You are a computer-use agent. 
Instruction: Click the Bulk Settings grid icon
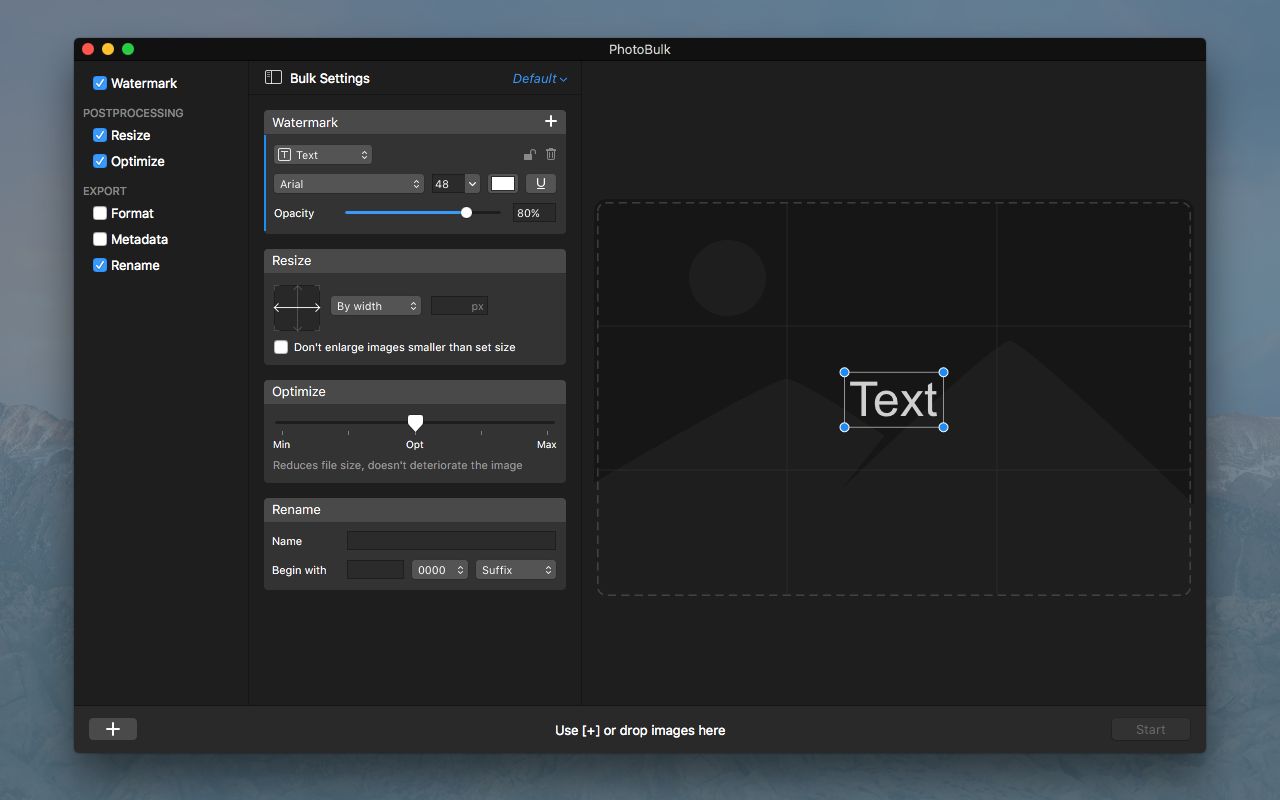tap(271, 77)
